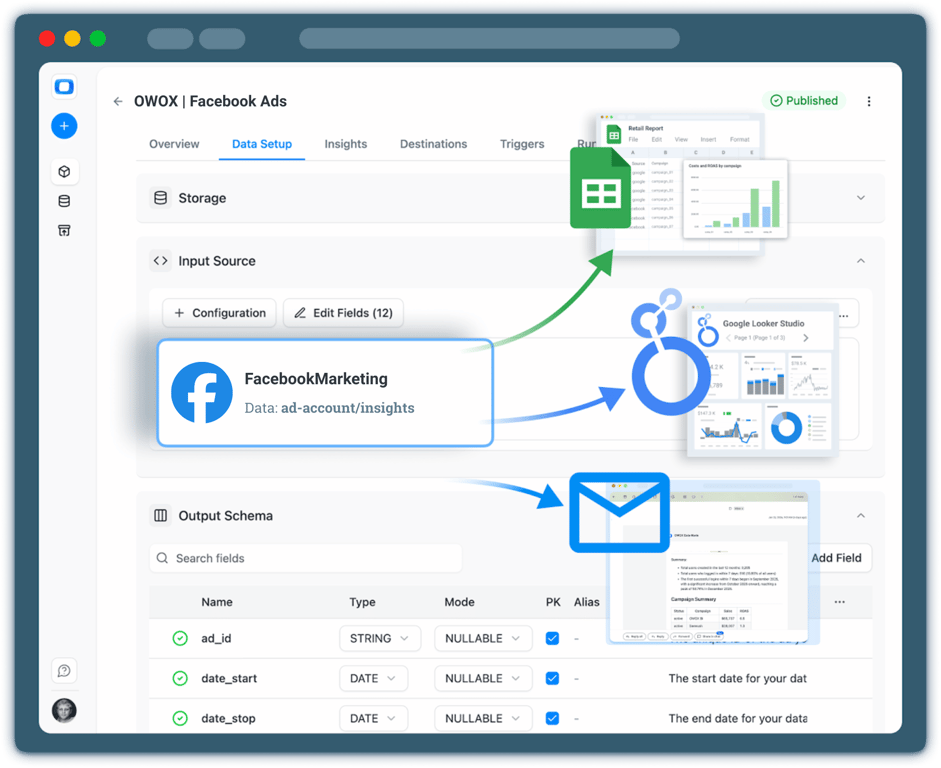Click the Input Source code brackets icon
The image size is (941, 768).
pos(160,261)
